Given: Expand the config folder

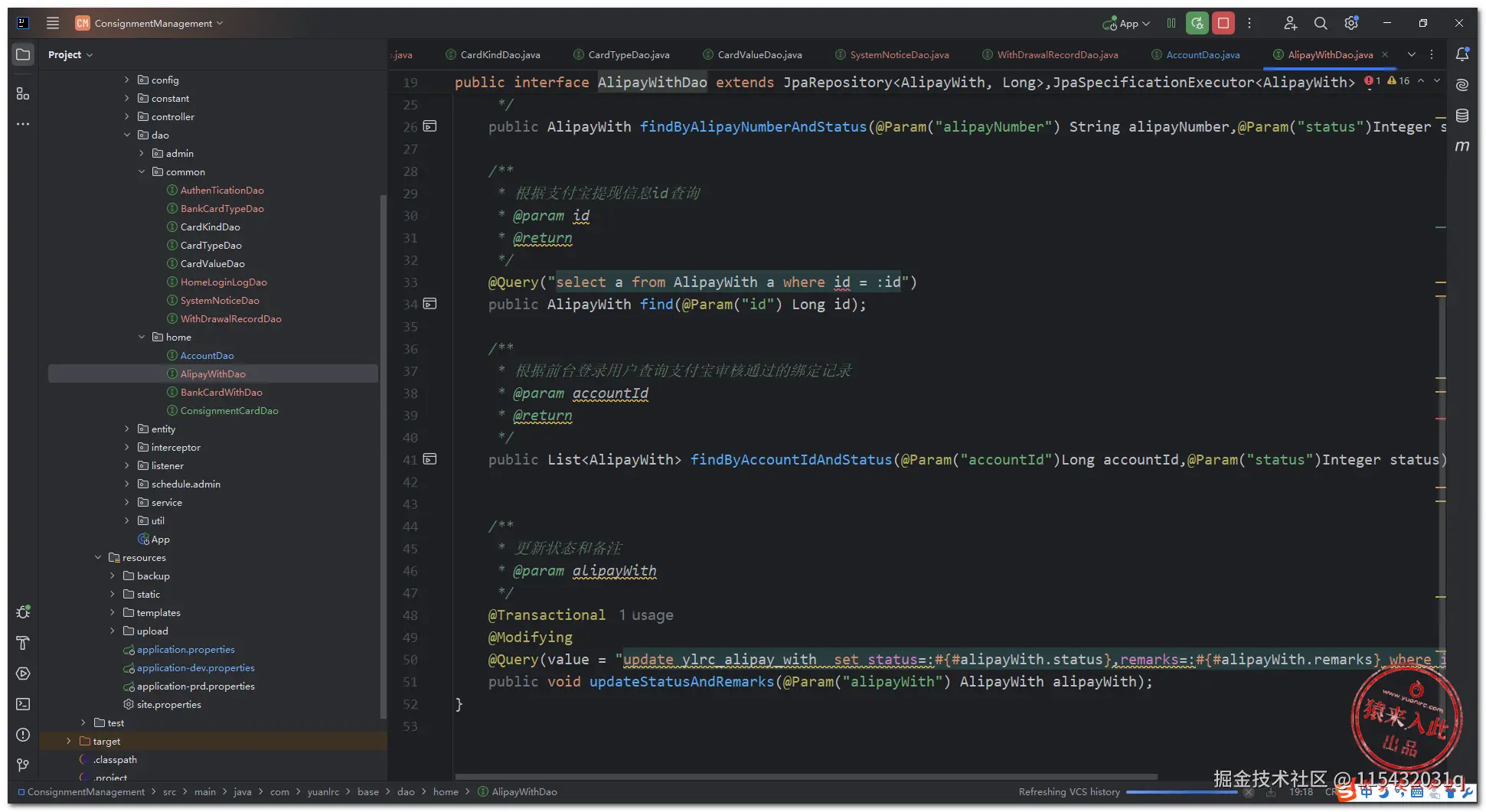Looking at the screenshot, I should pyautogui.click(x=127, y=80).
